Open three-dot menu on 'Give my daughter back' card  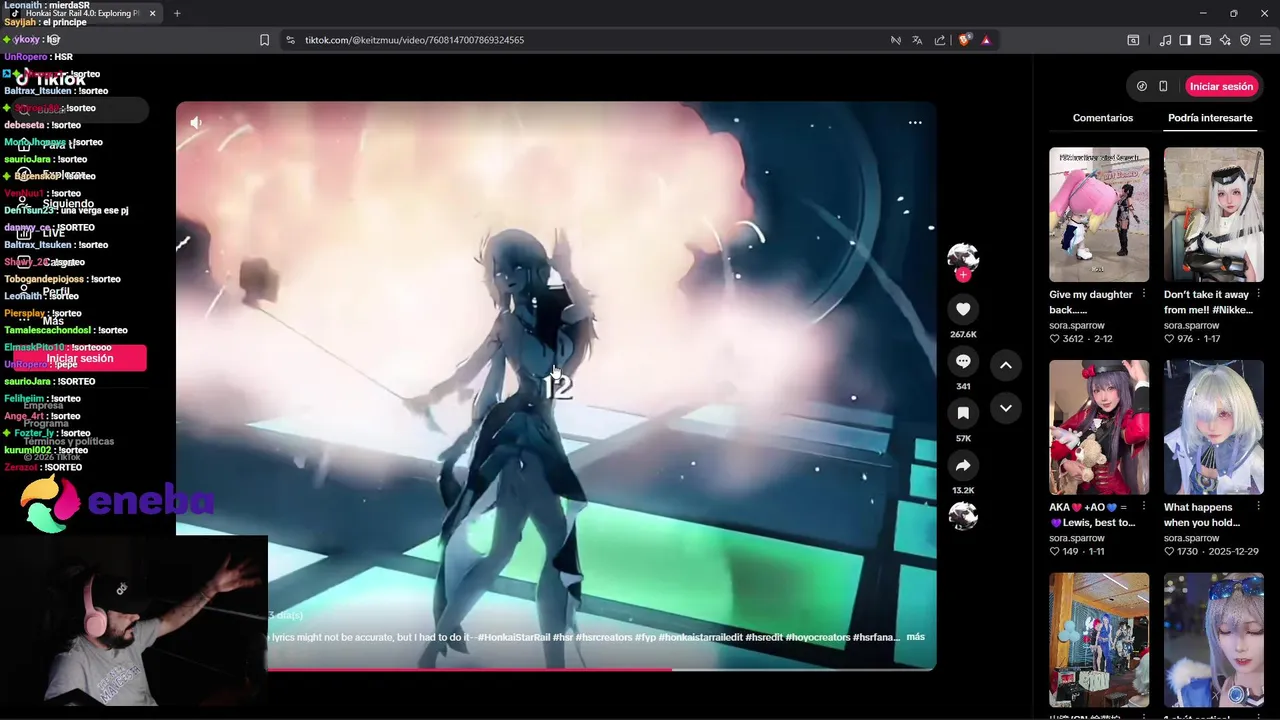tap(1144, 294)
